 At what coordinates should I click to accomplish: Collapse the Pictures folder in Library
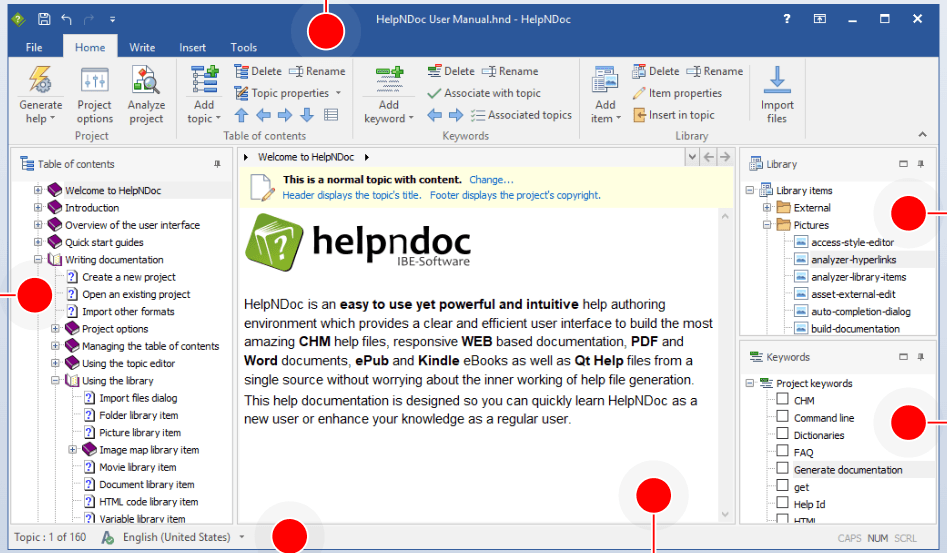[768, 225]
